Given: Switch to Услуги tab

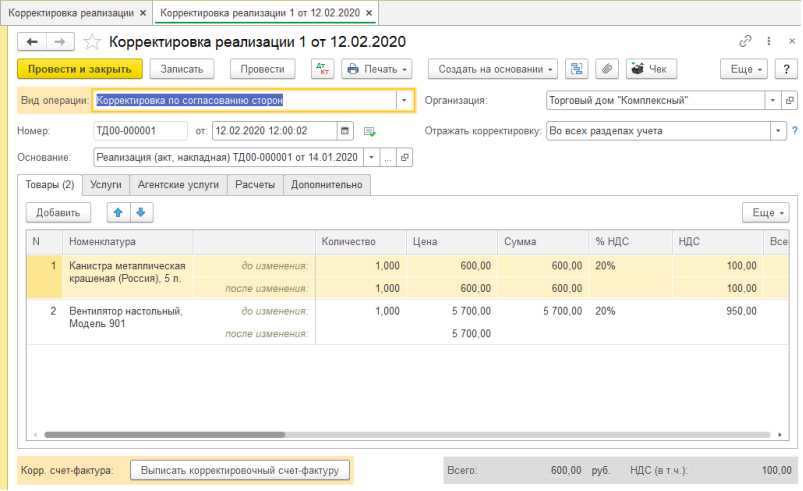Looking at the screenshot, I should coord(105,185).
